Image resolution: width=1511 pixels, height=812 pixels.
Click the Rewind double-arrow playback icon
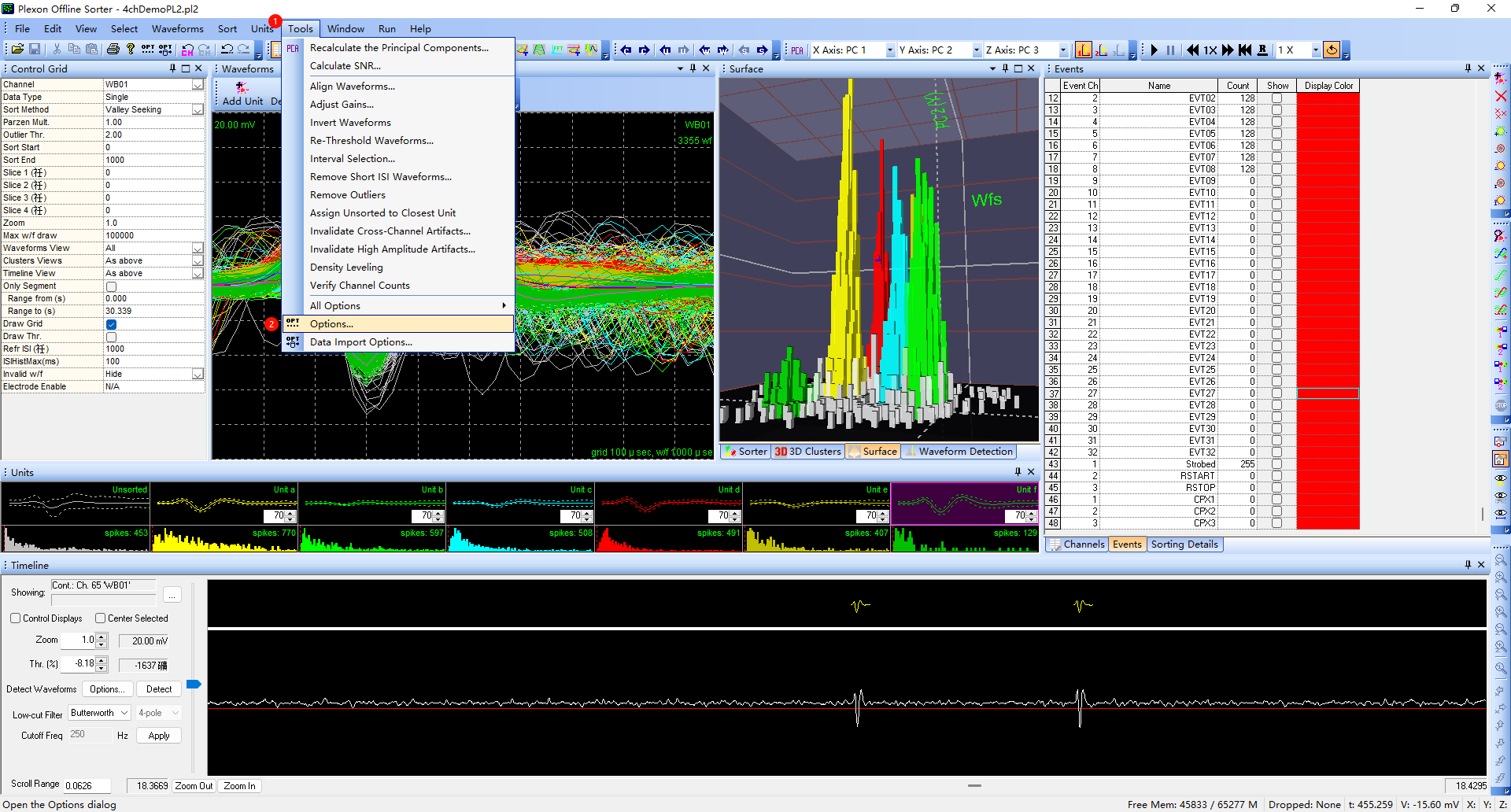click(x=1193, y=50)
